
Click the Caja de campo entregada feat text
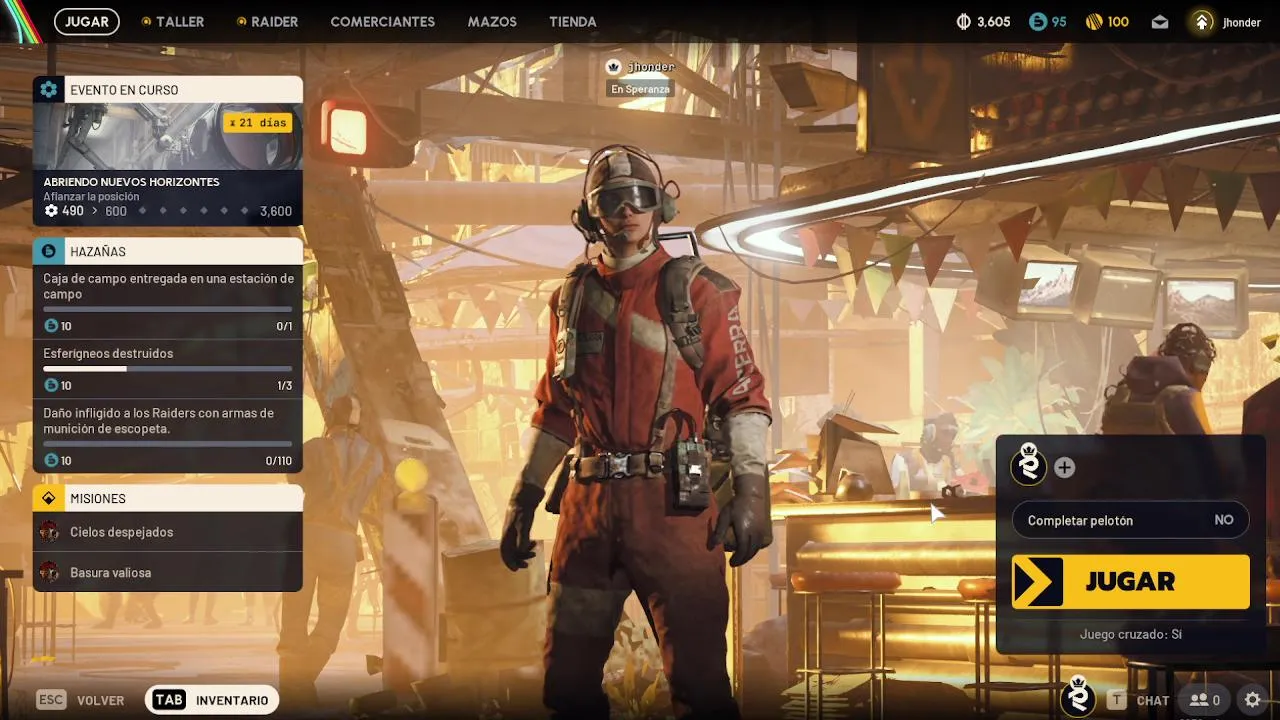pyautogui.click(x=168, y=286)
